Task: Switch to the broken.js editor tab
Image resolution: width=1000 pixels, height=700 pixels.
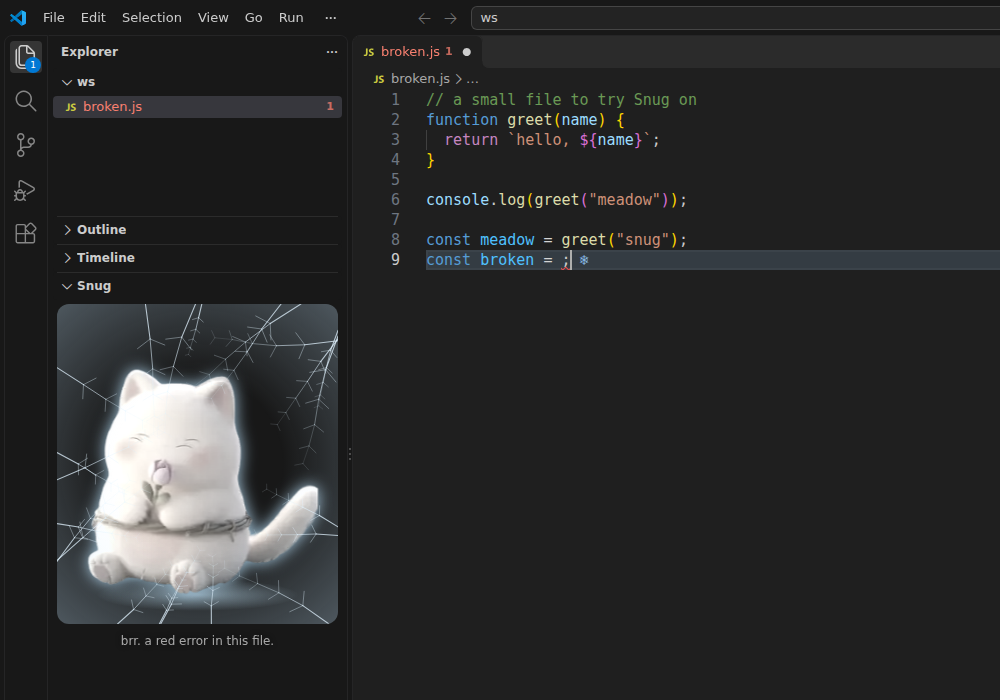Action: click(418, 52)
